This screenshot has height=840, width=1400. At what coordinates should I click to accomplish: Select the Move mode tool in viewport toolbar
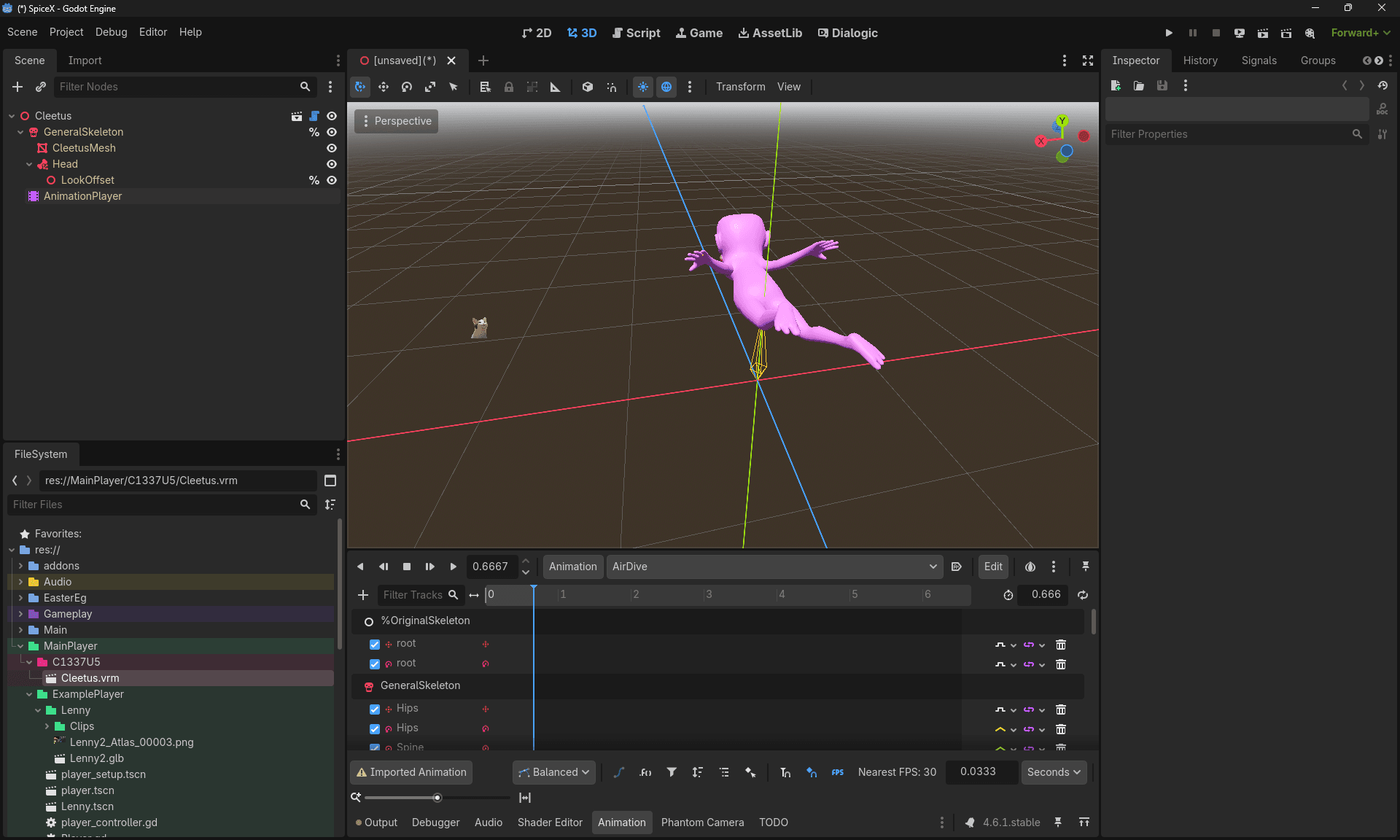pyautogui.click(x=384, y=87)
